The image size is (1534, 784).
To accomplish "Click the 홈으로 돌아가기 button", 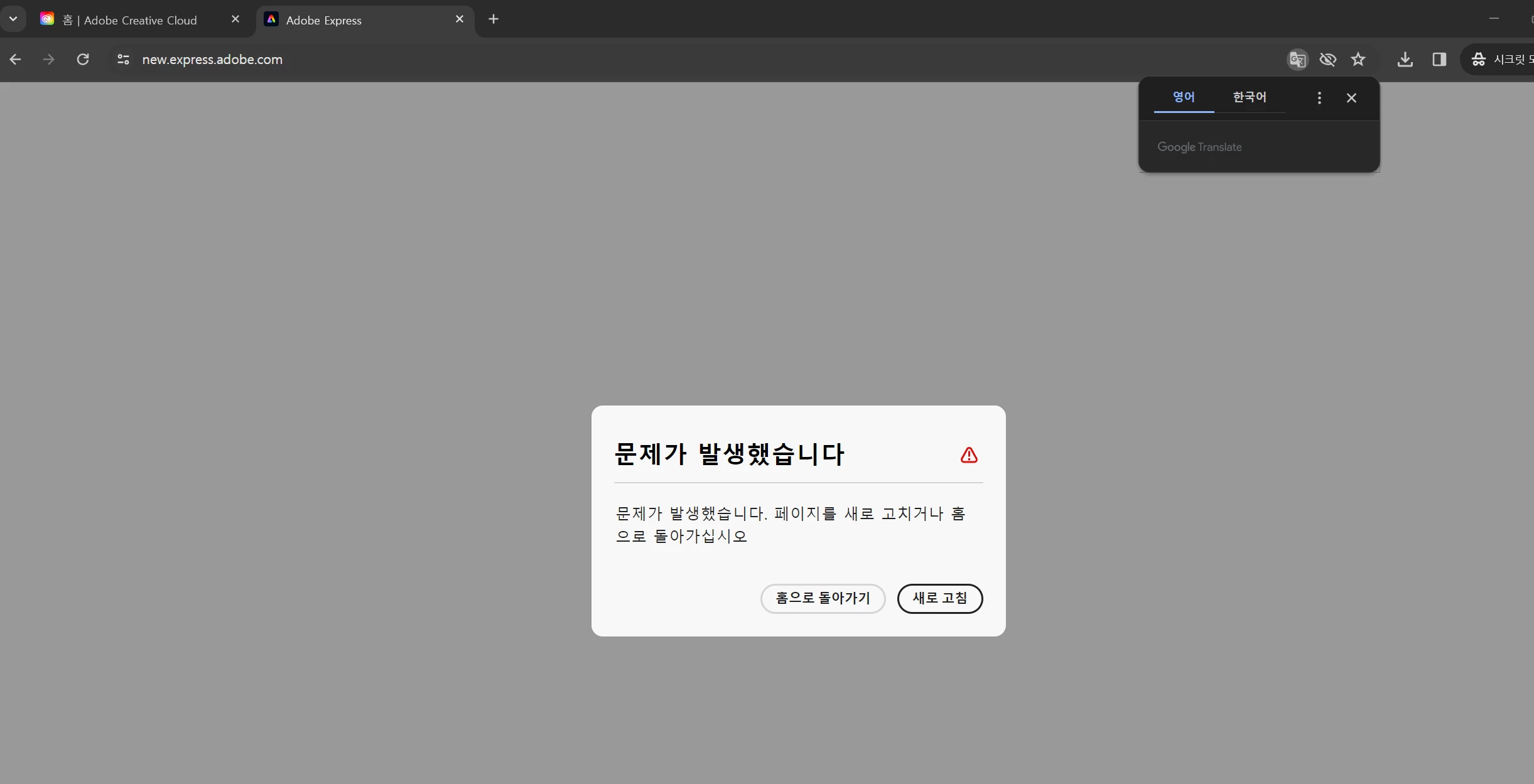I will coord(823,598).
